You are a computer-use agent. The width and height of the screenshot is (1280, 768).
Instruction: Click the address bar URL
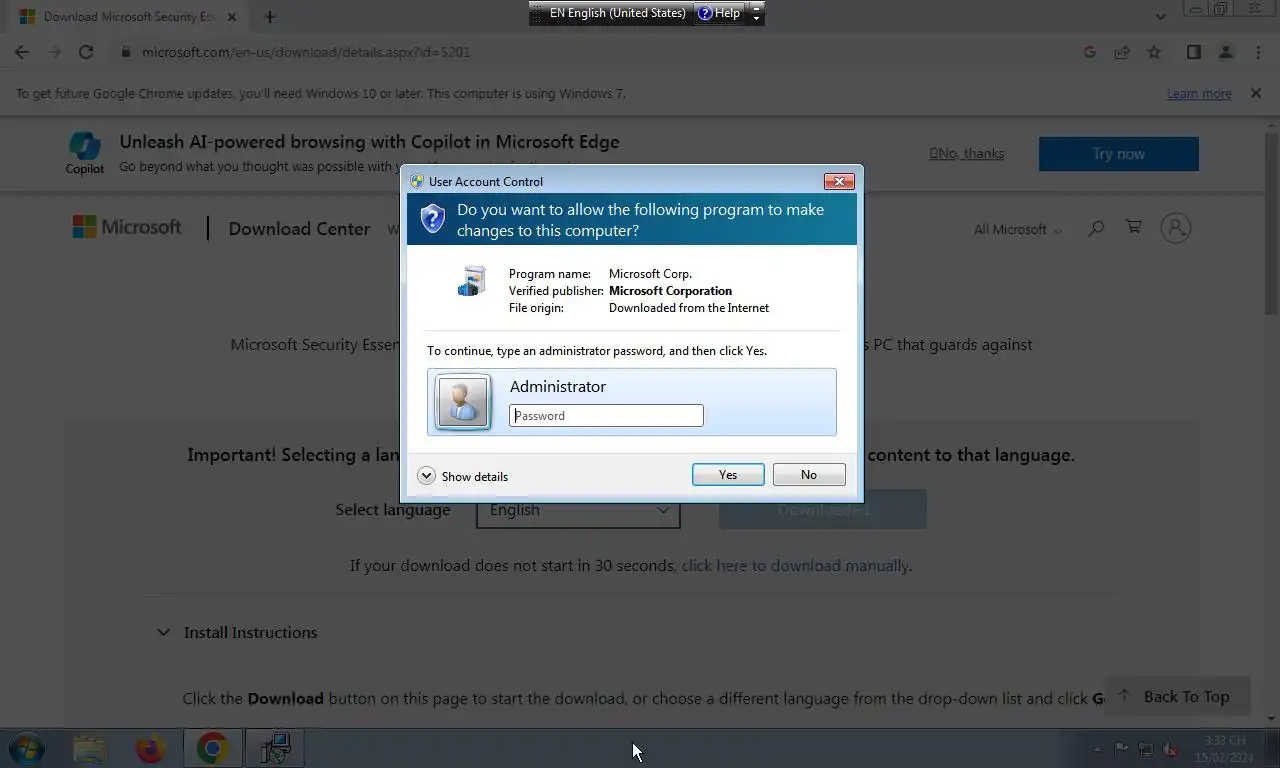306,52
